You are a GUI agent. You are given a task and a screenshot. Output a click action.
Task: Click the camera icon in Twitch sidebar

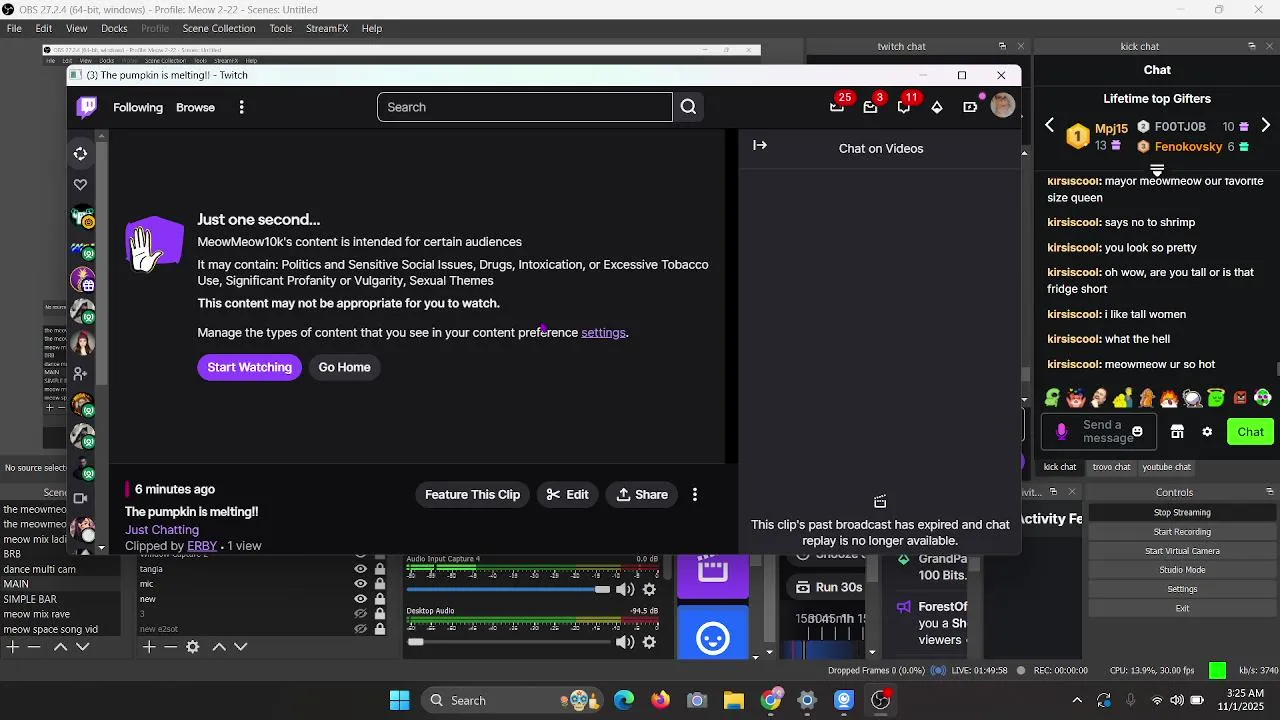pyautogui.click(x=81, y=498)
